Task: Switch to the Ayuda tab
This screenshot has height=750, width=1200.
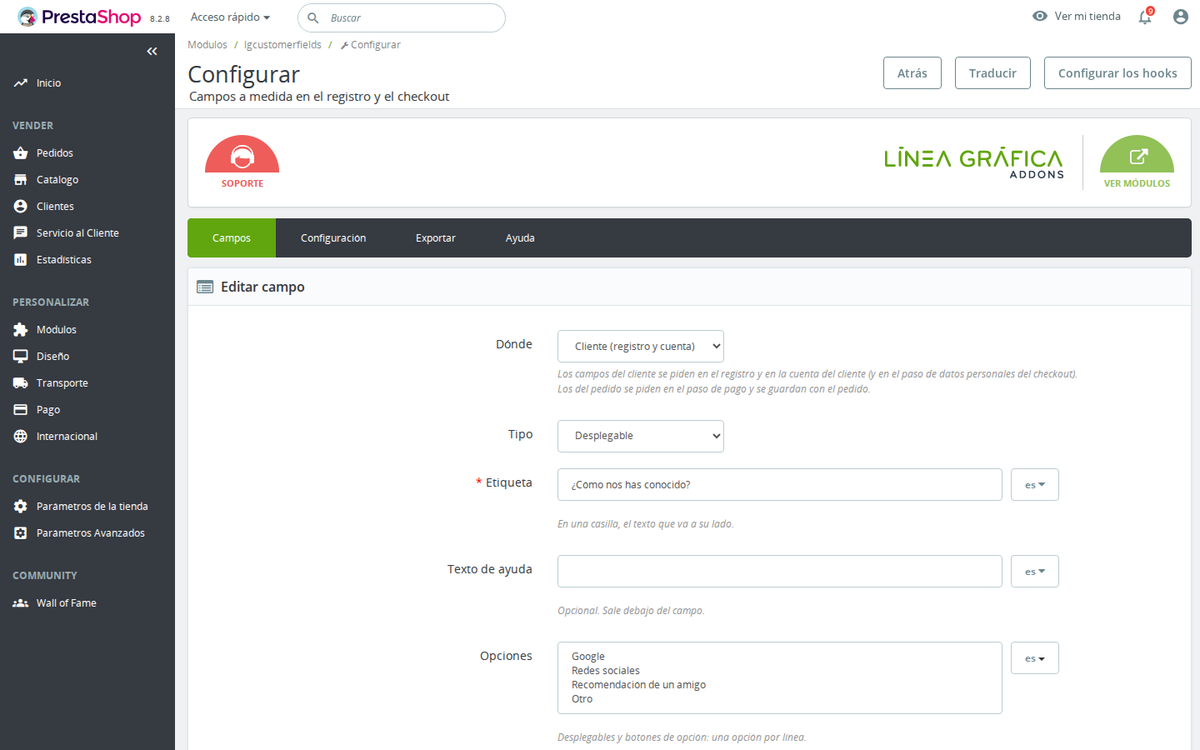Action: pos(520,238)
